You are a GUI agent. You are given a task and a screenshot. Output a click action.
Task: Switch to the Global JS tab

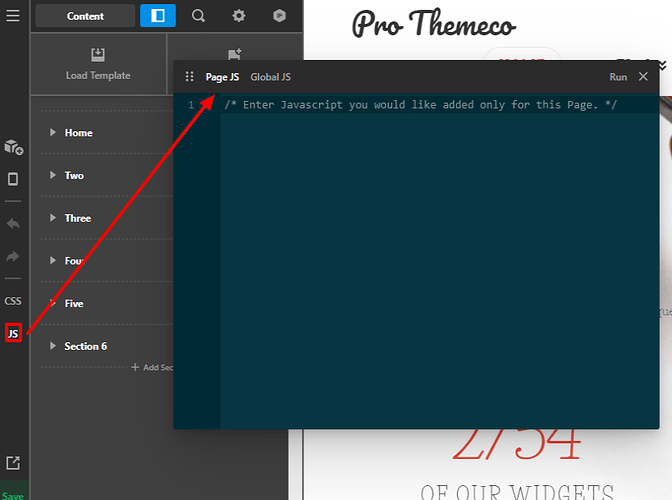(x=270, y=77)
